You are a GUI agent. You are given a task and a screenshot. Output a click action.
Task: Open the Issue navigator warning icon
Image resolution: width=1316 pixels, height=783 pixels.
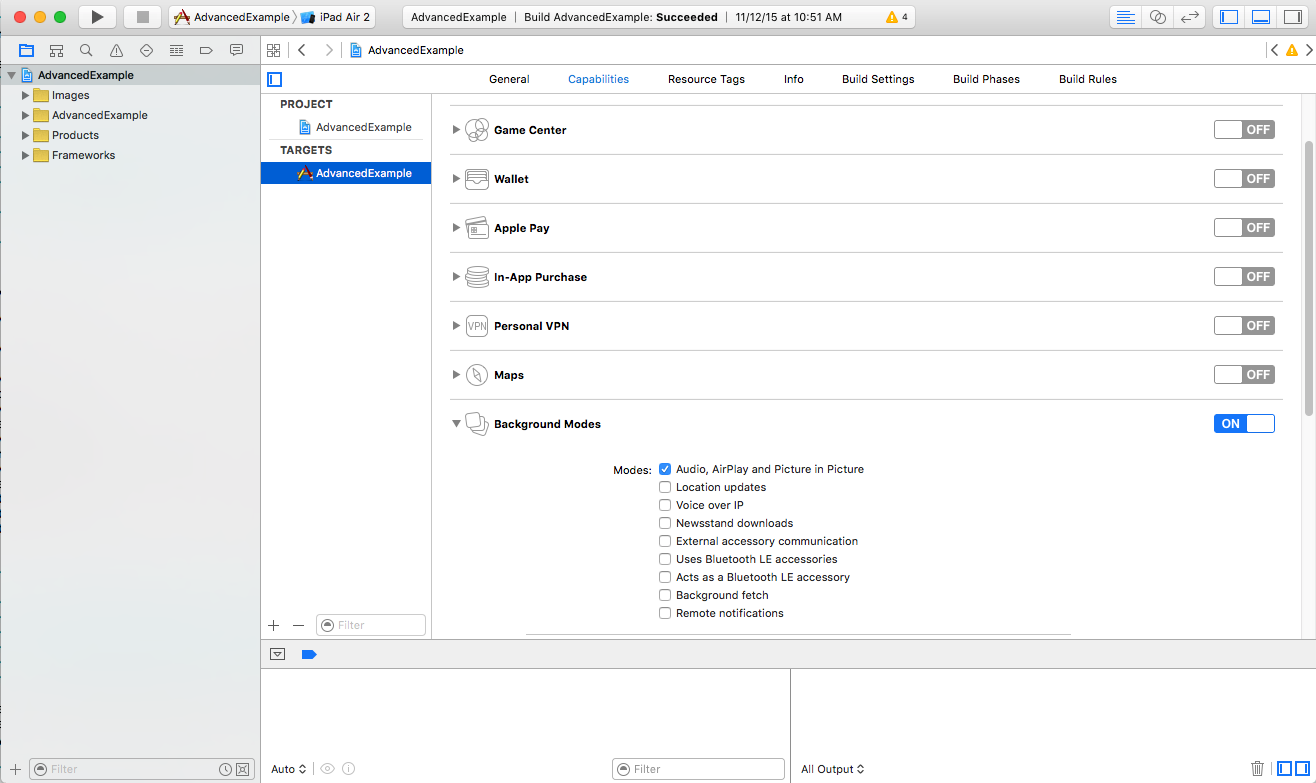[x=116, y=50]
